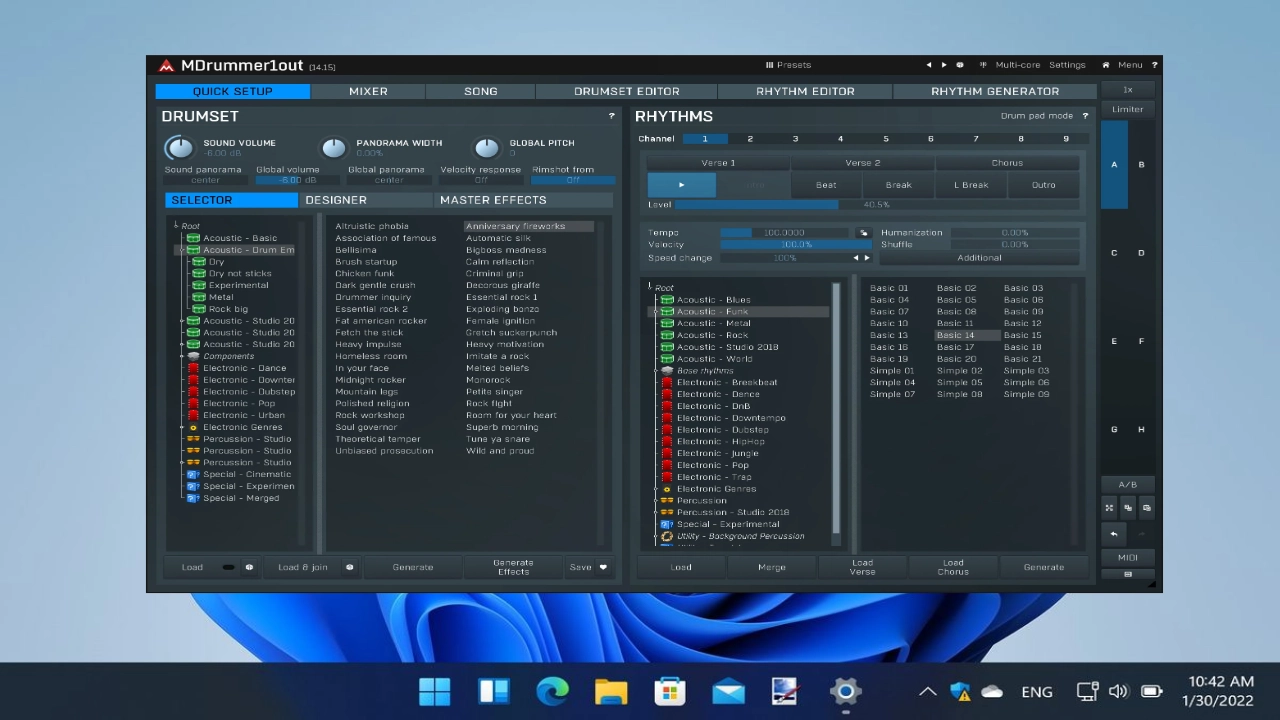The height and width of the screenshot is (720, 1280).
Task: Click Special - Cinematic blue icon in drumset tree
Action: coord(193,474)
